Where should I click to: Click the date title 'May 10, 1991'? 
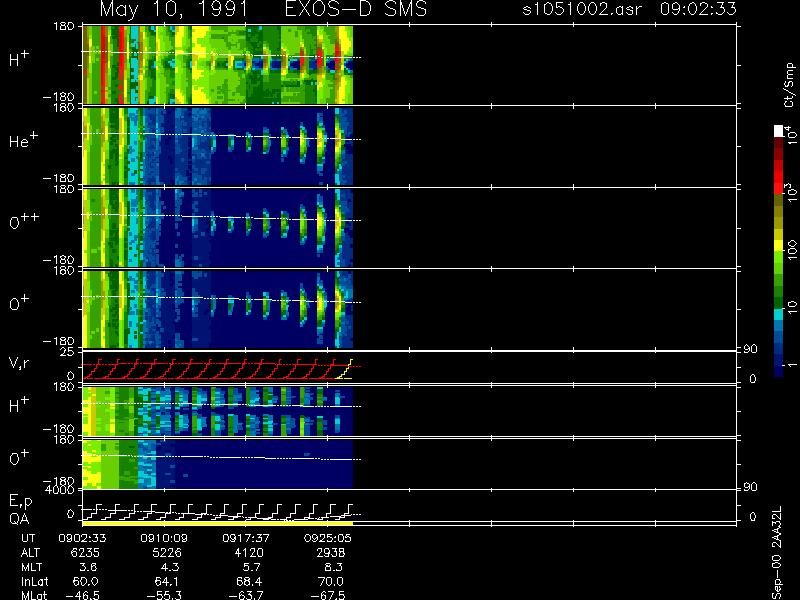pyautogui.click(x=174, y=10)
